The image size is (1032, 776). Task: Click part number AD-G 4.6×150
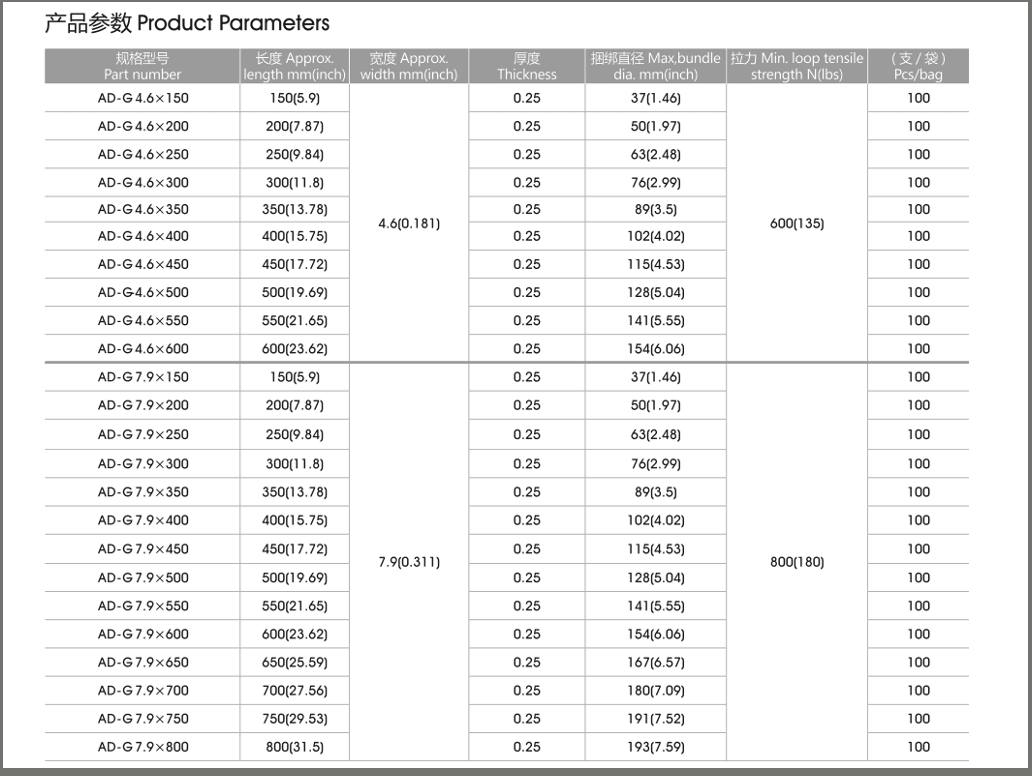(143, 98)
